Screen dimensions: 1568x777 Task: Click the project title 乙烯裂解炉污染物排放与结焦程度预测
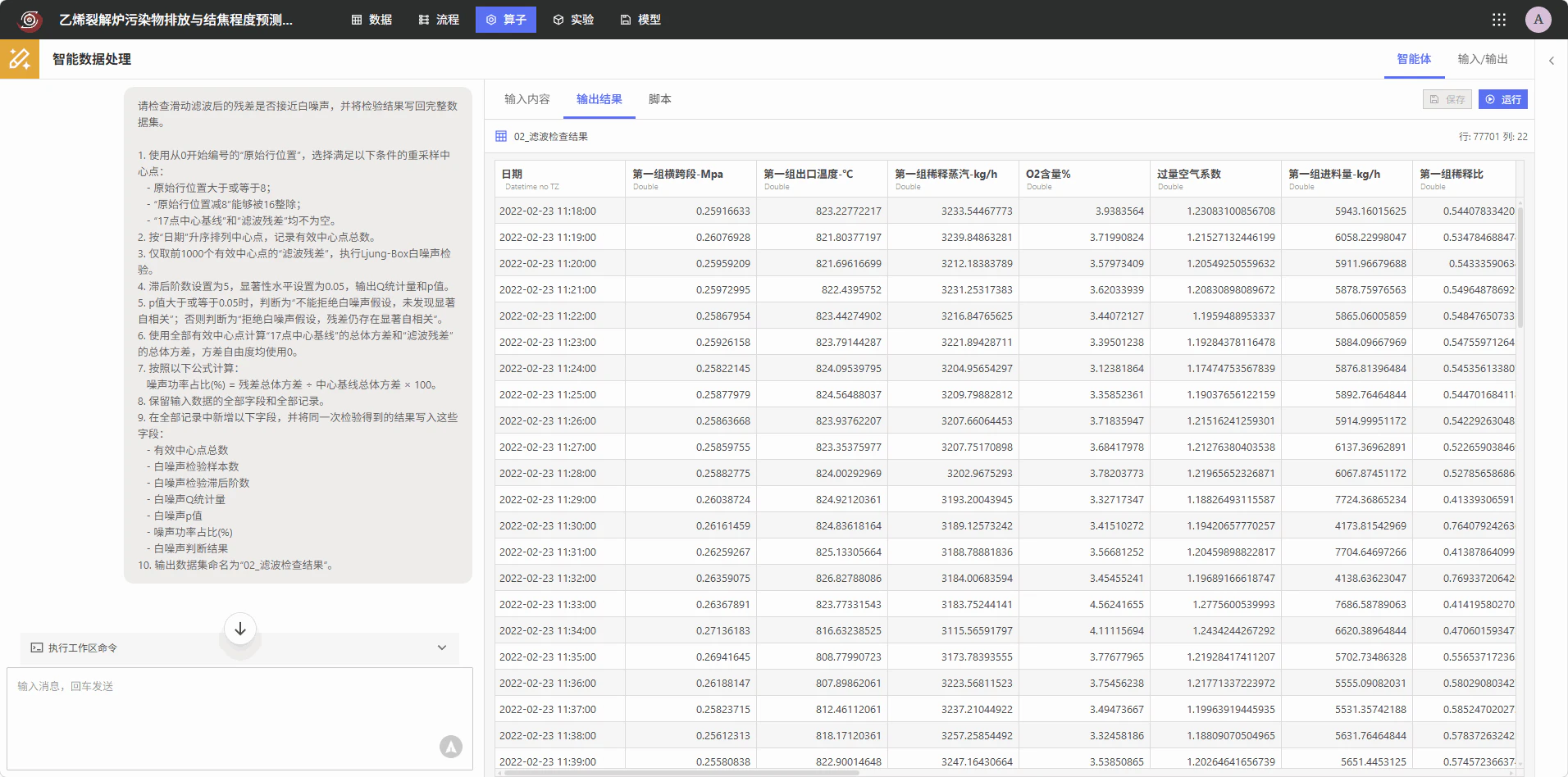tap(175, 20)
